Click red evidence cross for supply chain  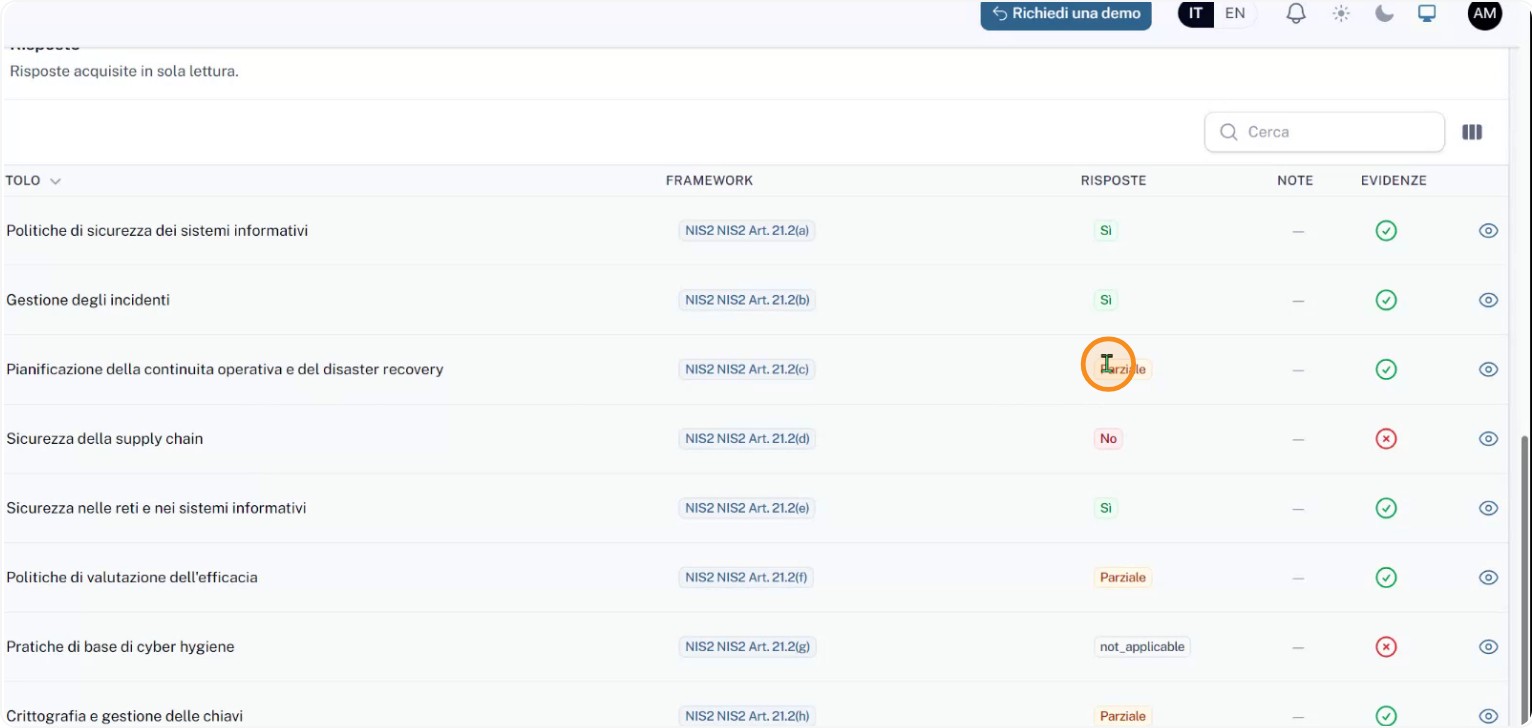coord(1386,439)
